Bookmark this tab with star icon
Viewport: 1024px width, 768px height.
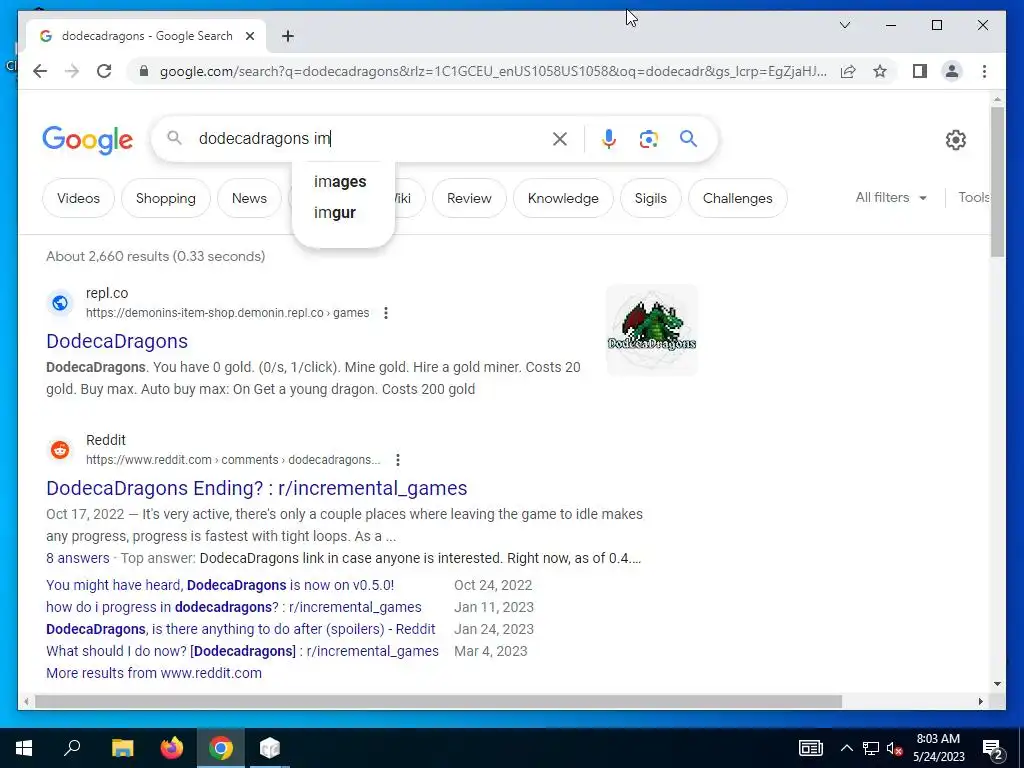[880, 71]
